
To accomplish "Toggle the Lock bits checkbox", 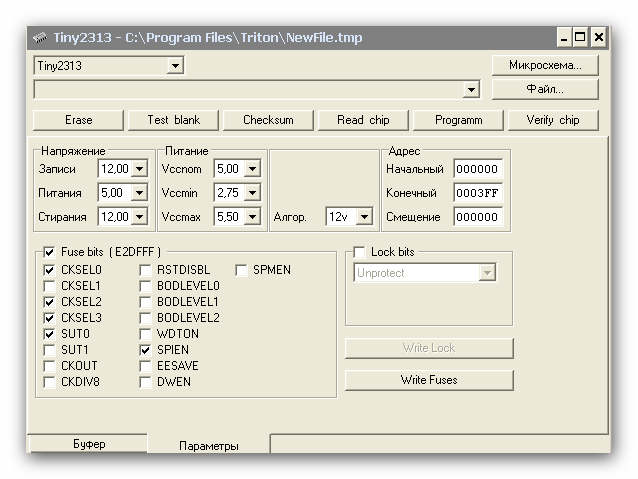I will tap(361, 252).
